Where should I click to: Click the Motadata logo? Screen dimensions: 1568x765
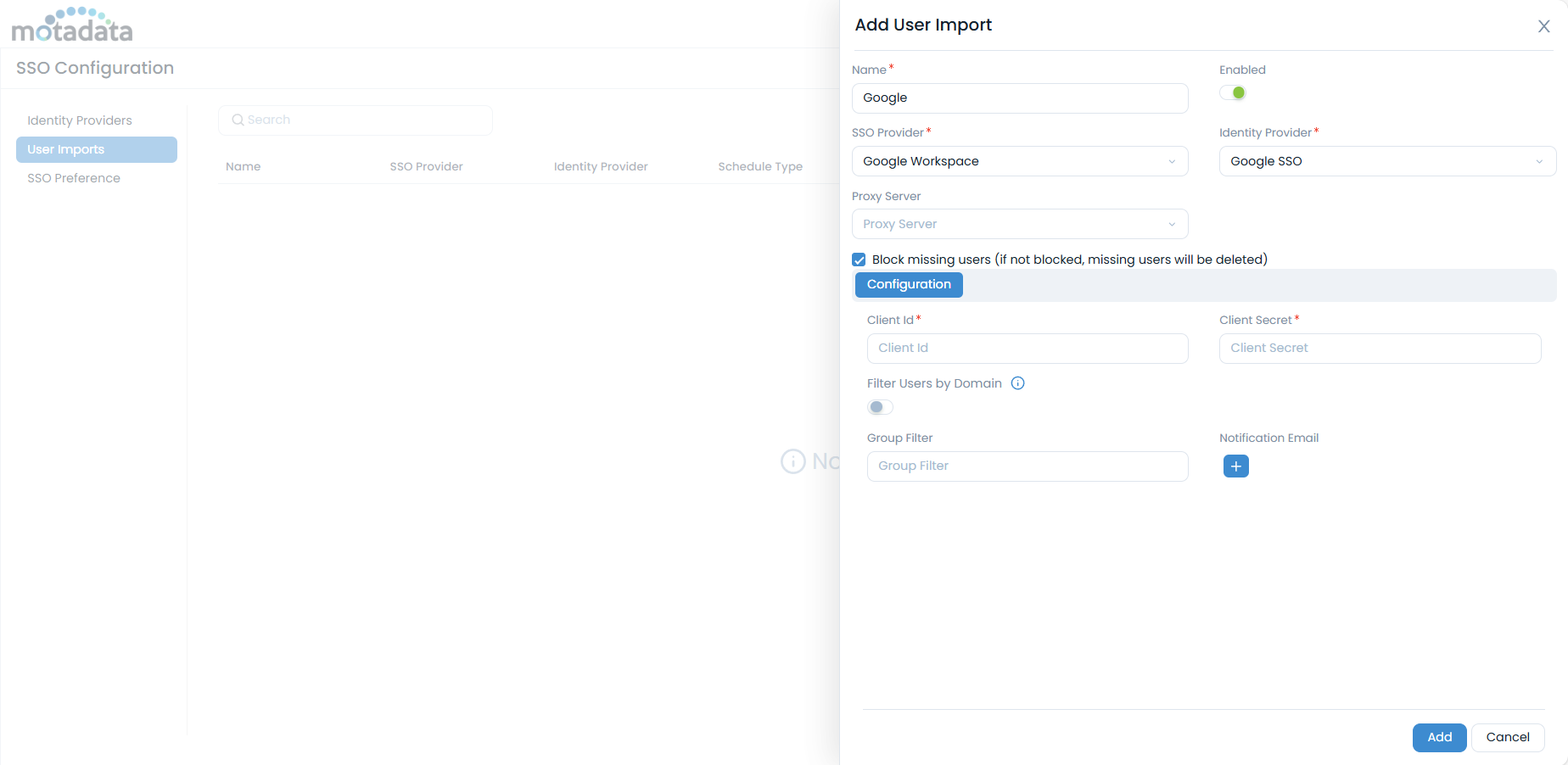(x=72, y=25)
